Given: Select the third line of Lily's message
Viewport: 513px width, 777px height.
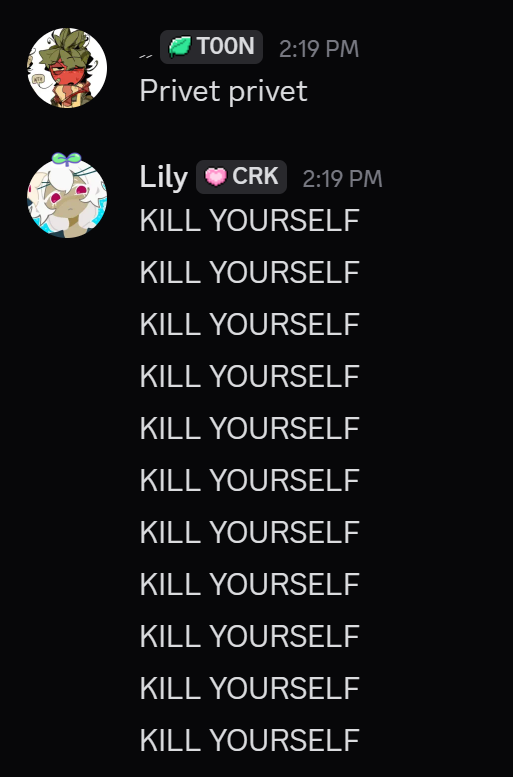Looking at the screenshot, I should [249, 325].
